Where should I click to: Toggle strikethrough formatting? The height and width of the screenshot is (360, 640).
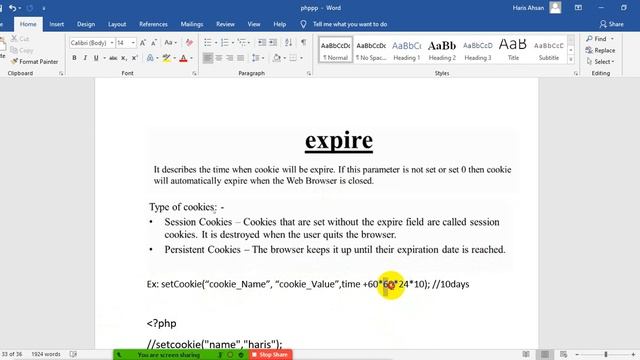(113, 58)
